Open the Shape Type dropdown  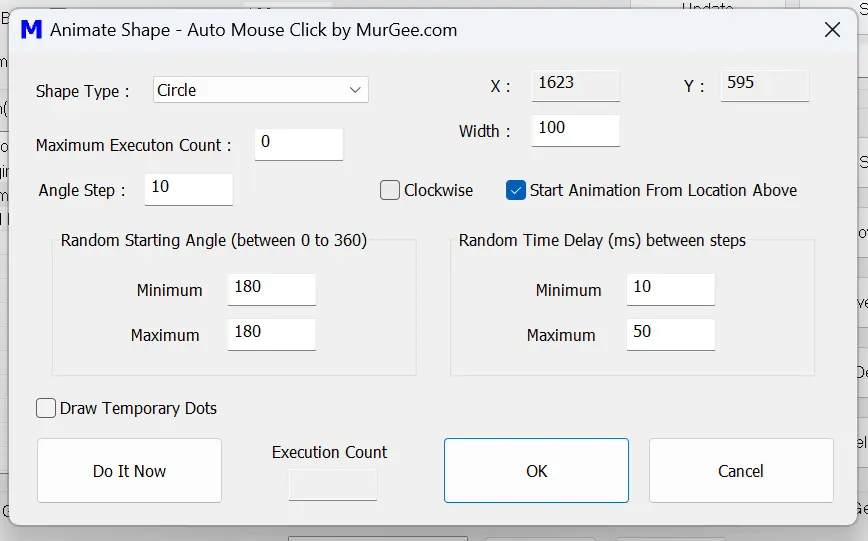point(261,90)
